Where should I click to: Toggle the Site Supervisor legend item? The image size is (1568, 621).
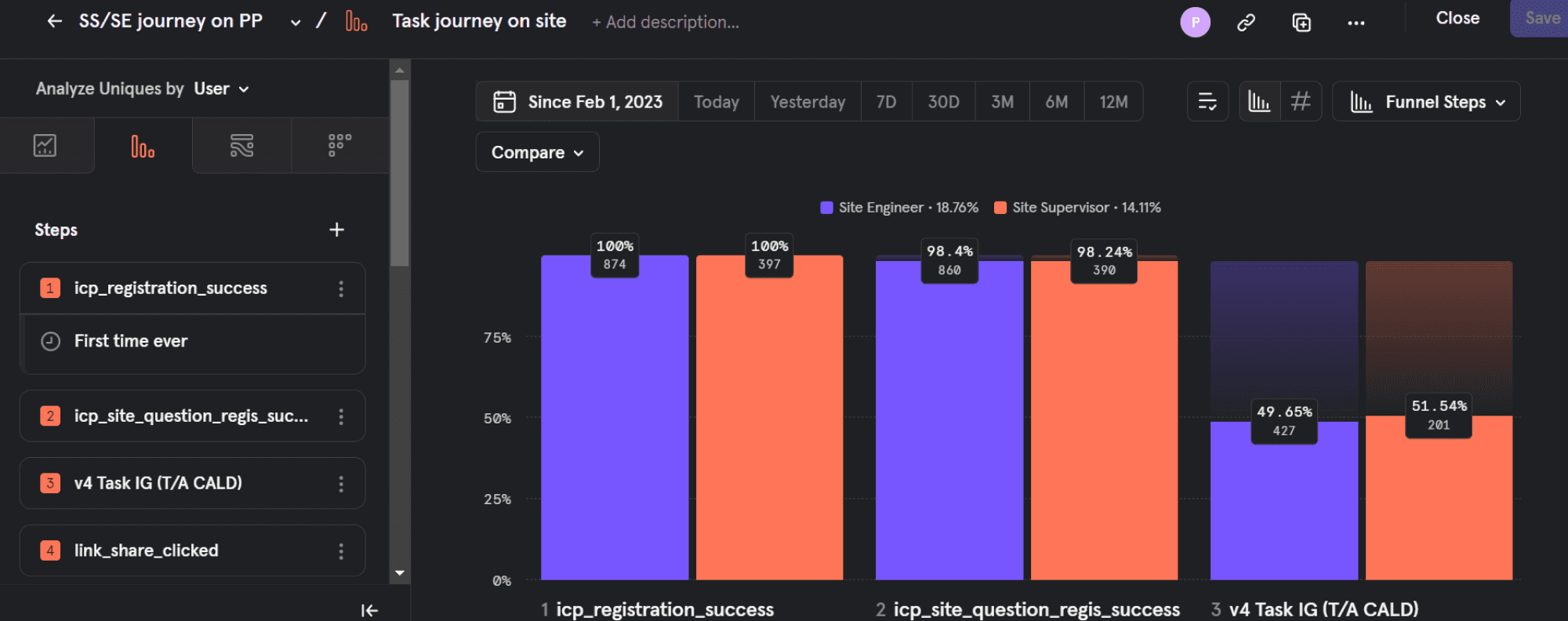pyautogui.click(x=1077, y=208)
